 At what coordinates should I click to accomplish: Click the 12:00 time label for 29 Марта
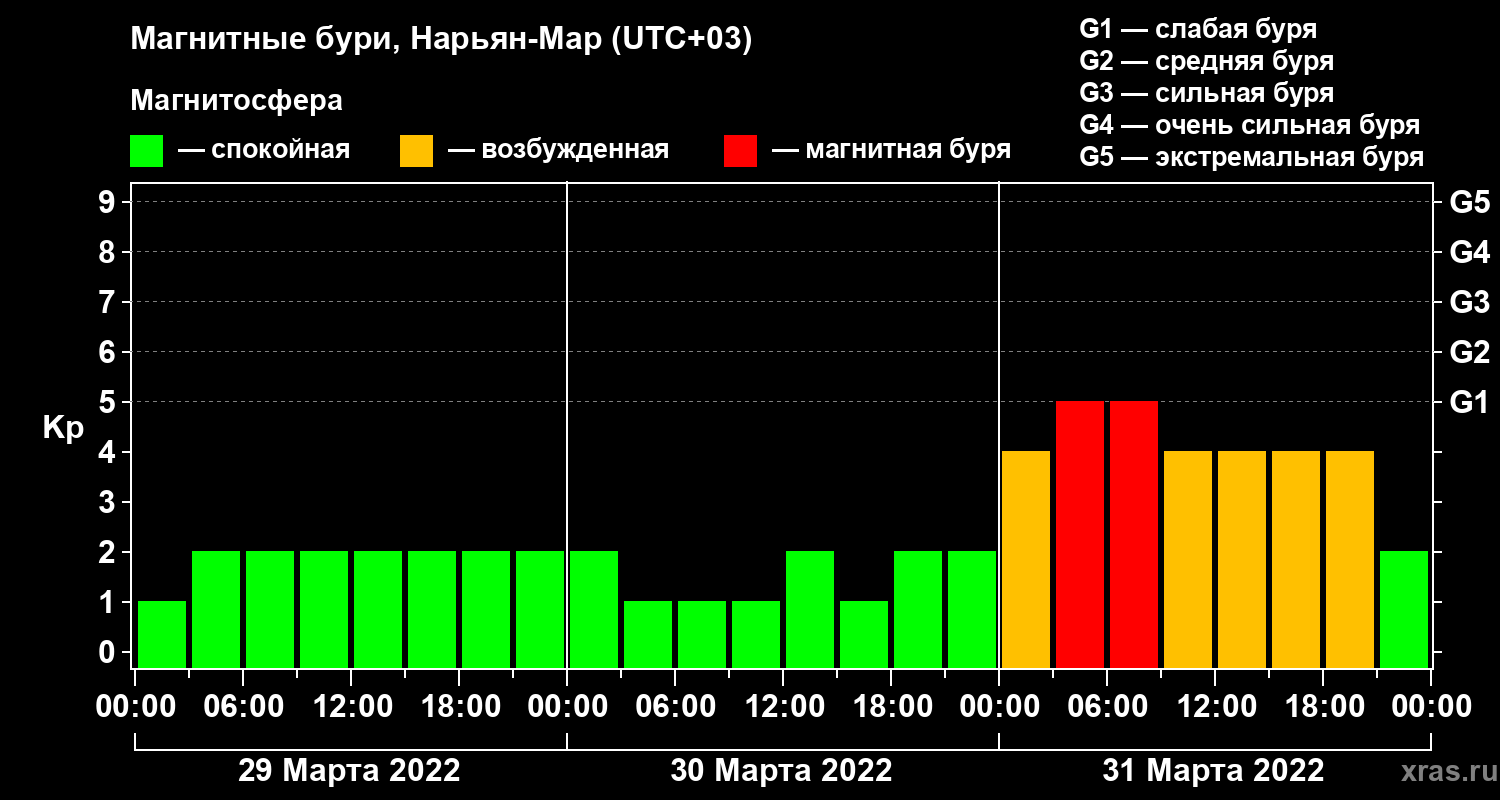[351, 707]
